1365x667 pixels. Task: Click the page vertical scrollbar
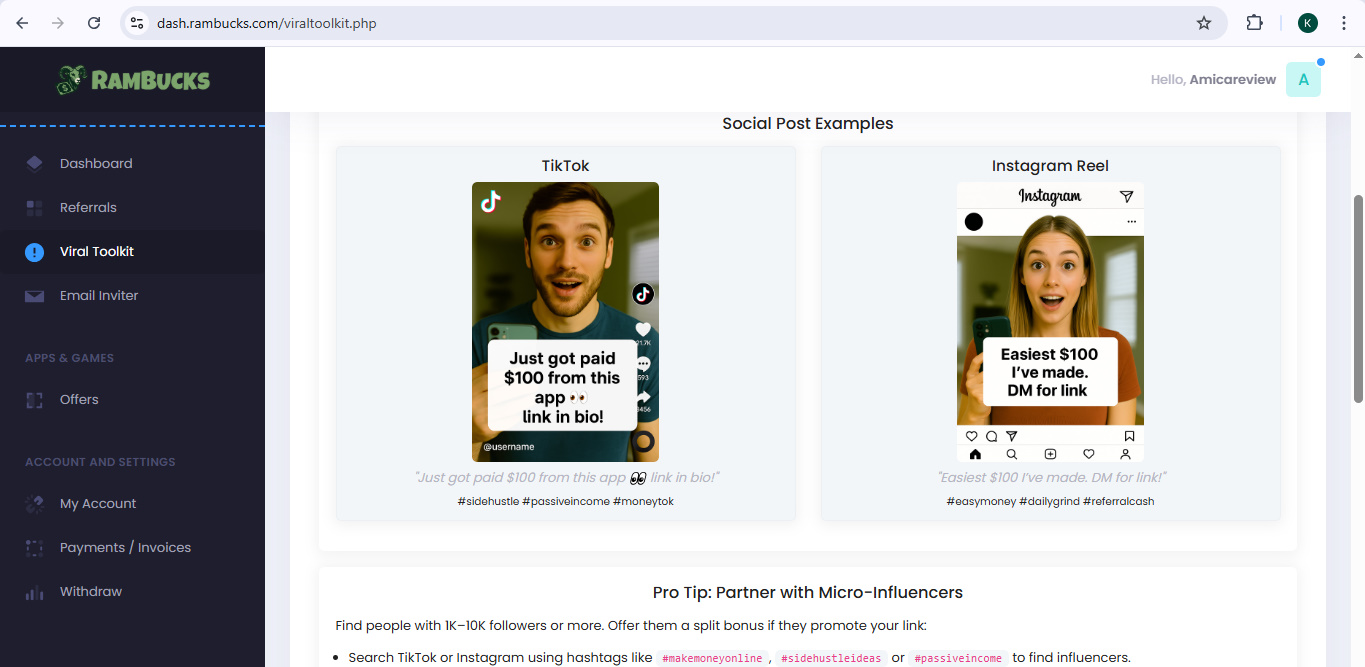tap(1357, 300)
